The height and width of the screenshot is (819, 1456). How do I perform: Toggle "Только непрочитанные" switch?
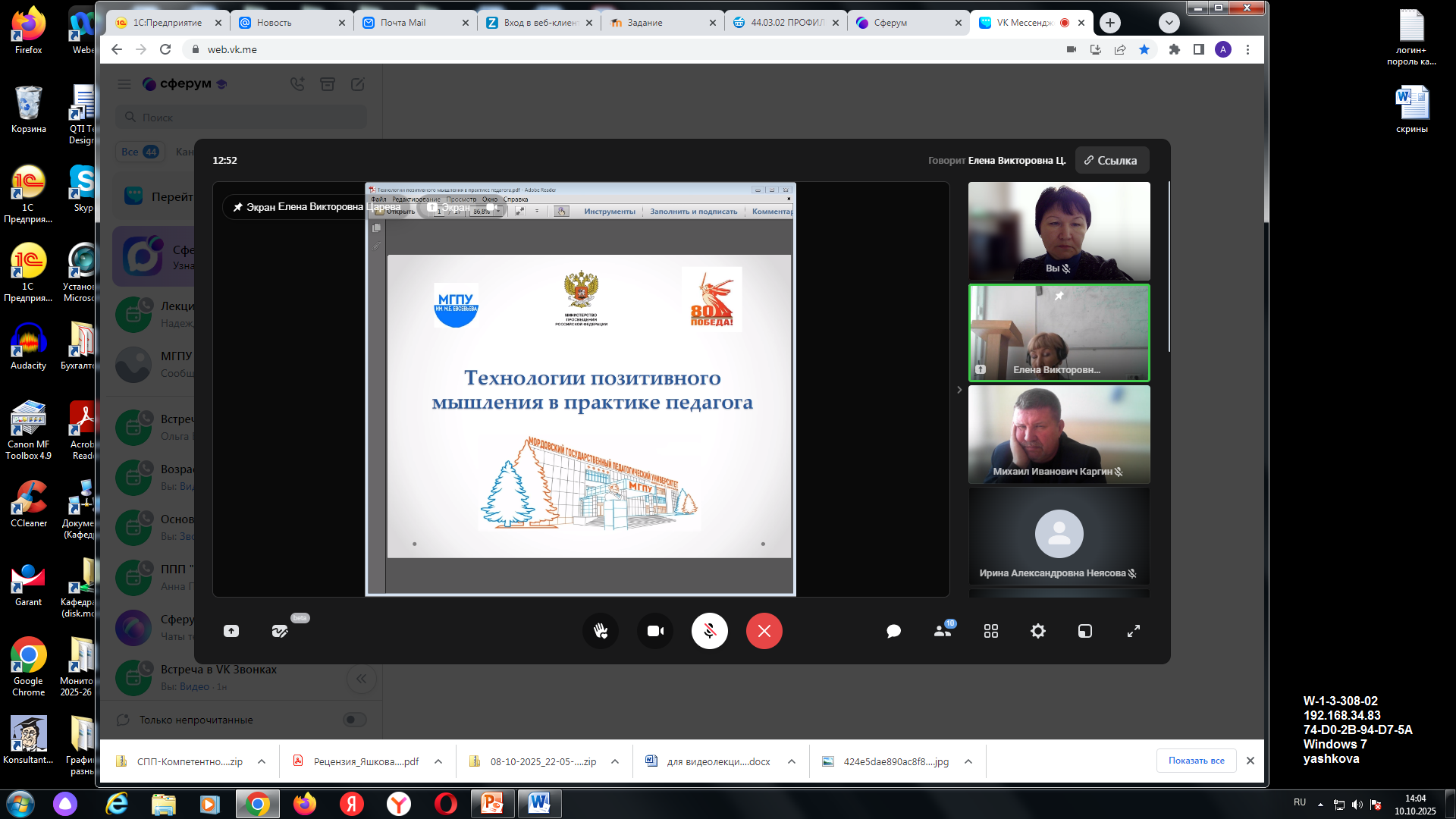354,720
